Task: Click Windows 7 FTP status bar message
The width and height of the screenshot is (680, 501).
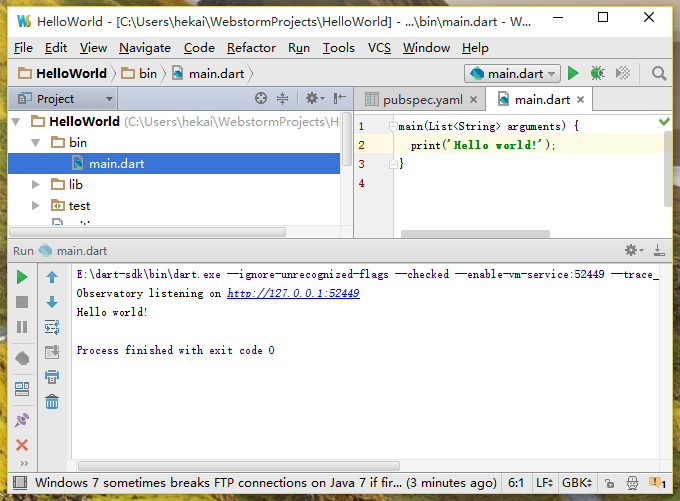Action: (265, 483)
